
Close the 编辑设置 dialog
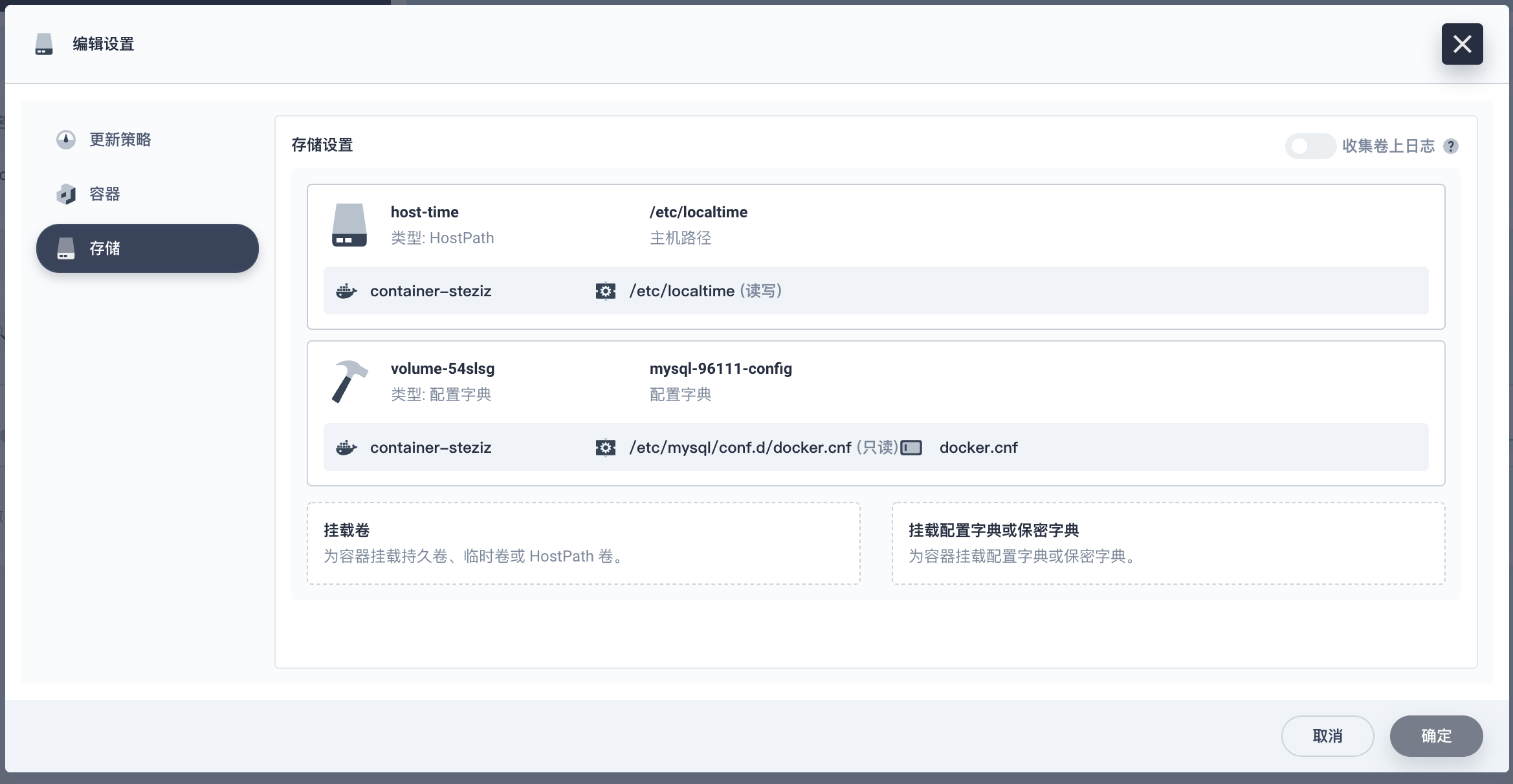(1462, 44)
